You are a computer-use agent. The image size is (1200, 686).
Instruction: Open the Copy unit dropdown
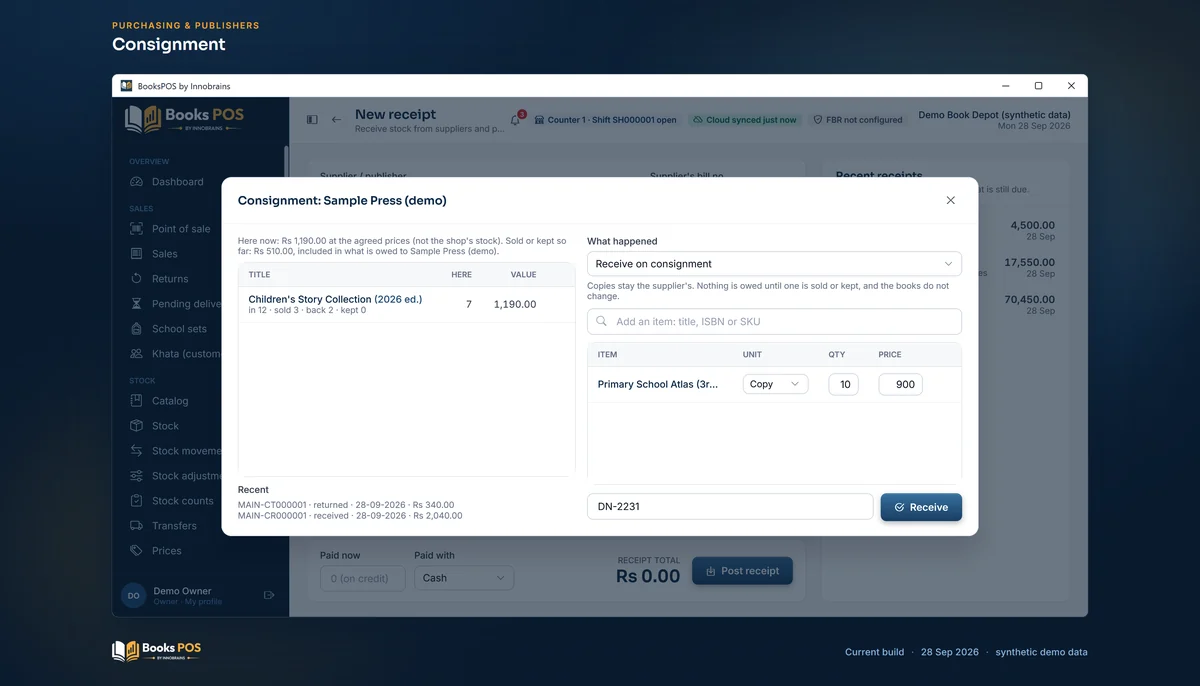[775, 384]
